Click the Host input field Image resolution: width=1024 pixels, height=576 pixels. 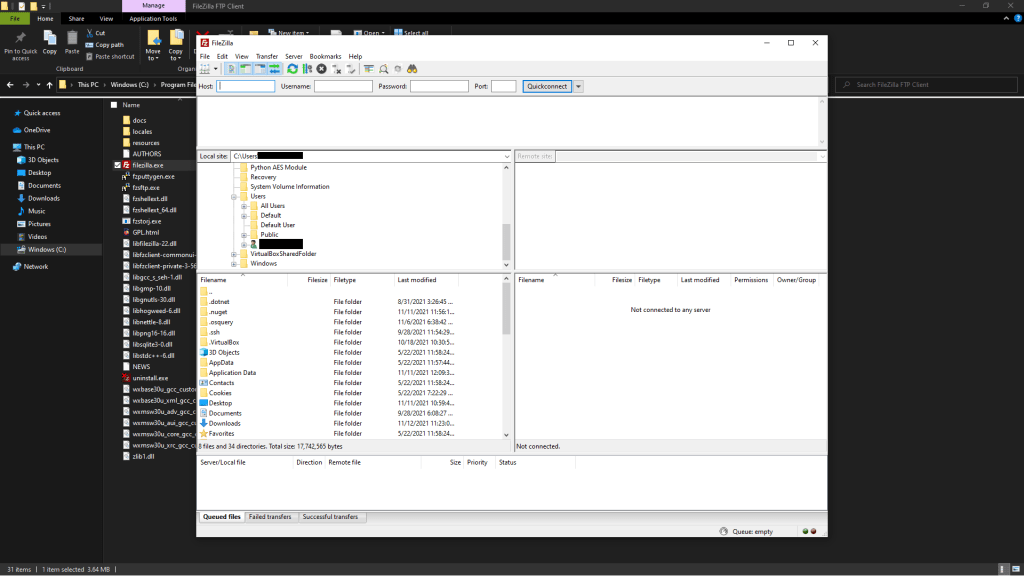click(x=246, y=87)
